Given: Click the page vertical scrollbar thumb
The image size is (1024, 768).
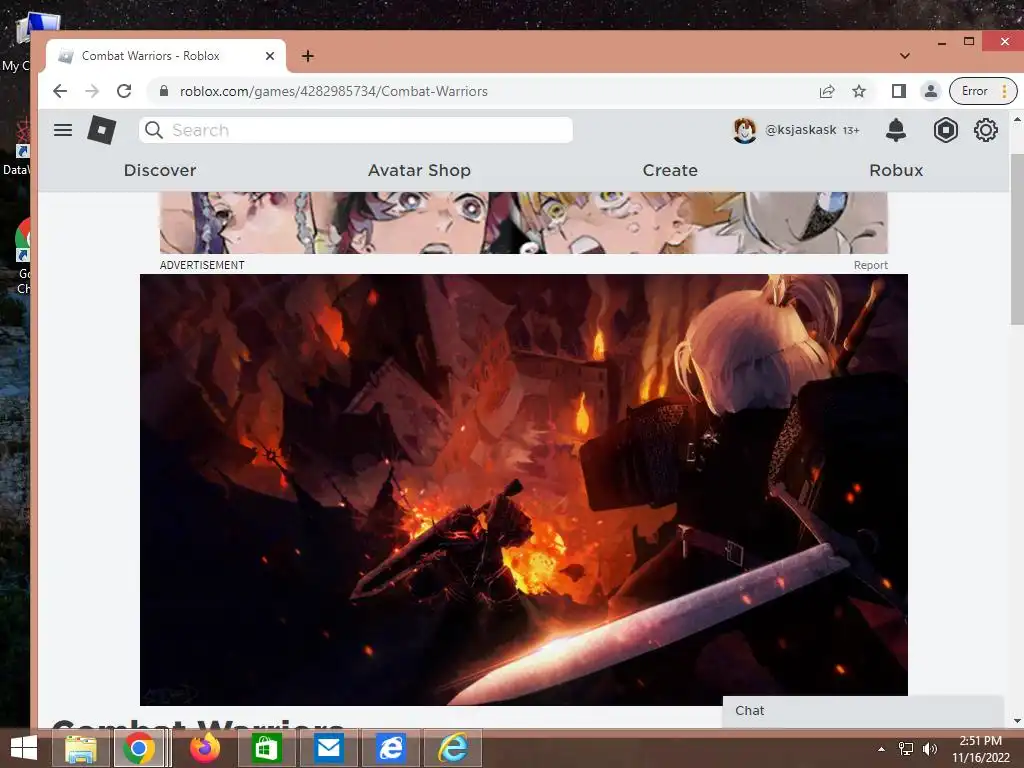Looking at the screenshot, I should tap(1017, 239).
